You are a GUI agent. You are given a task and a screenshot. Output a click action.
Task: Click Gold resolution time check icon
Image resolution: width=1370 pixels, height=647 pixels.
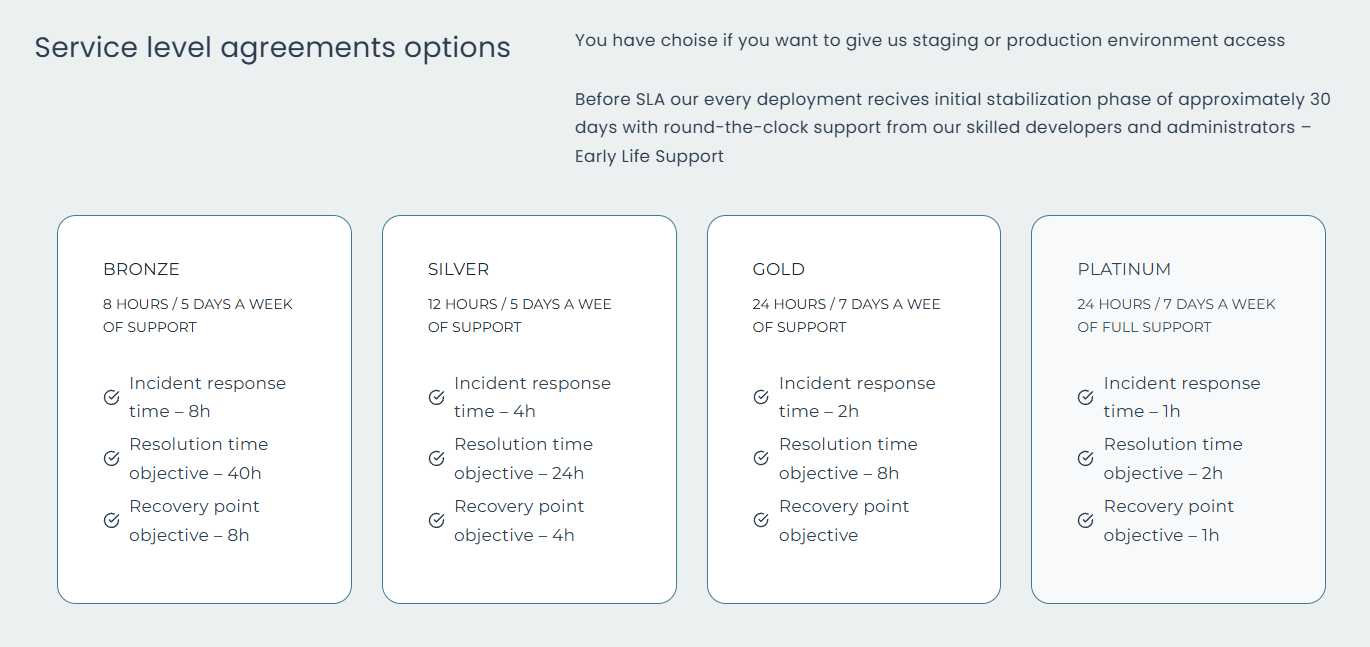tap(761, 458)
